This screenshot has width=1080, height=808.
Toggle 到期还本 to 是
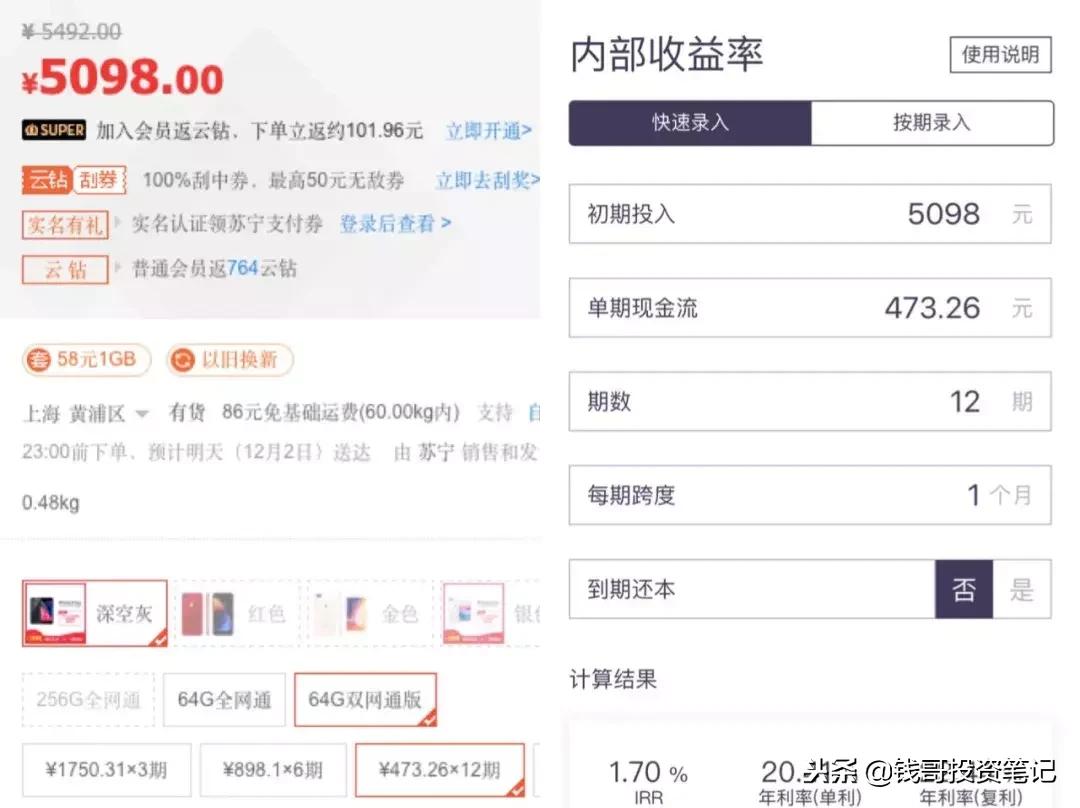tap(1022, 590)
